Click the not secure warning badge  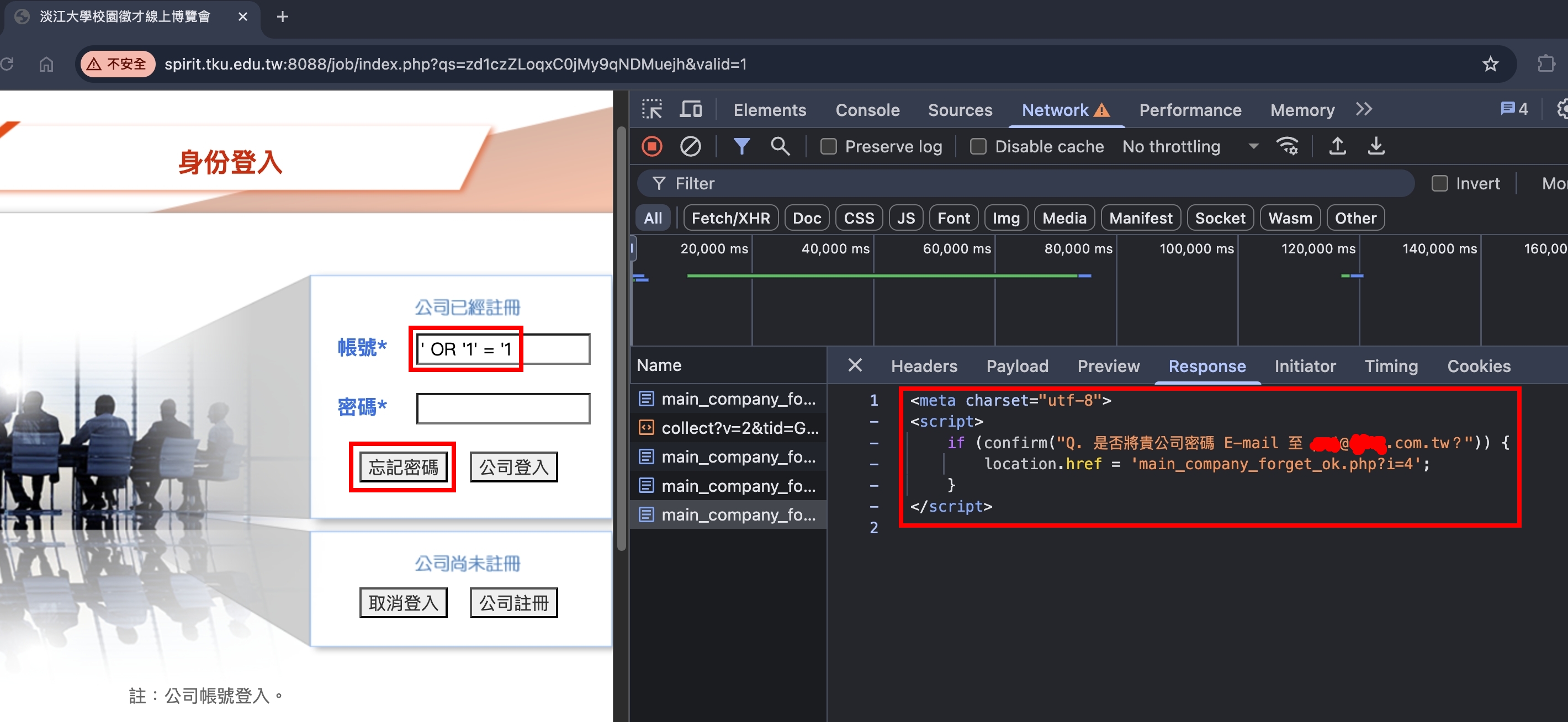pos(118,64)
